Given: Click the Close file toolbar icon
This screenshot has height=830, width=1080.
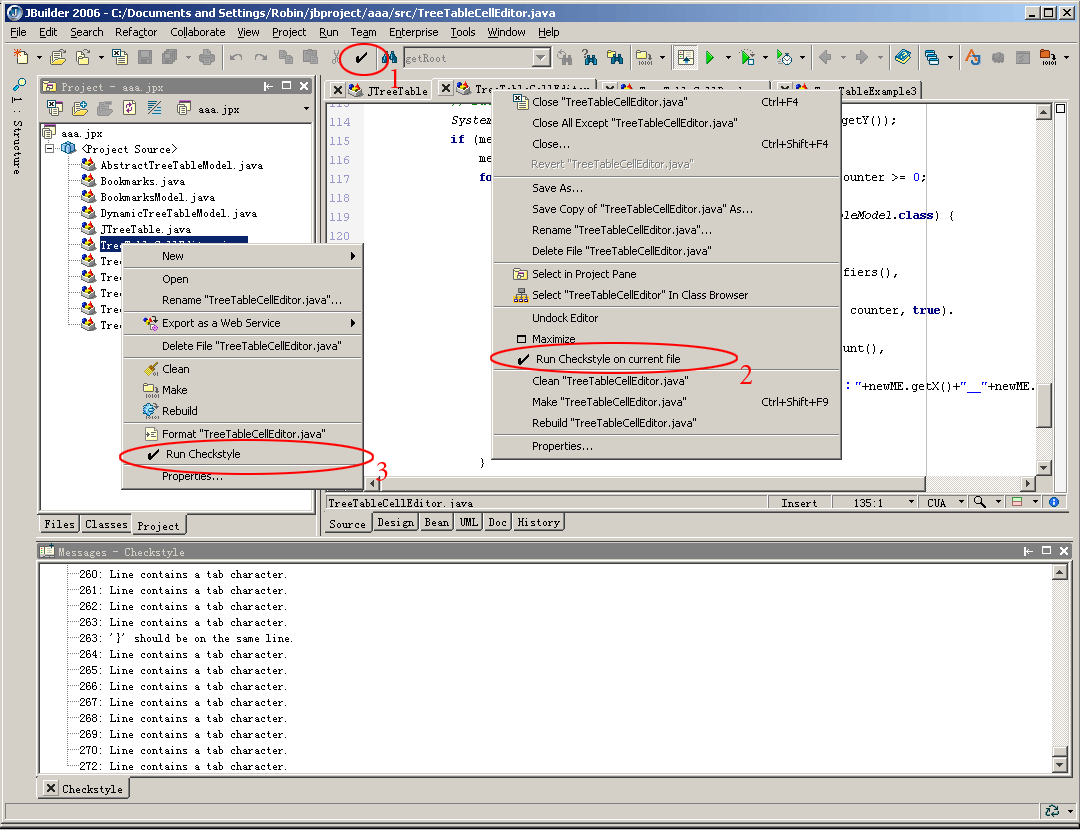Looking at the screenshot, I should coord(120,58).
